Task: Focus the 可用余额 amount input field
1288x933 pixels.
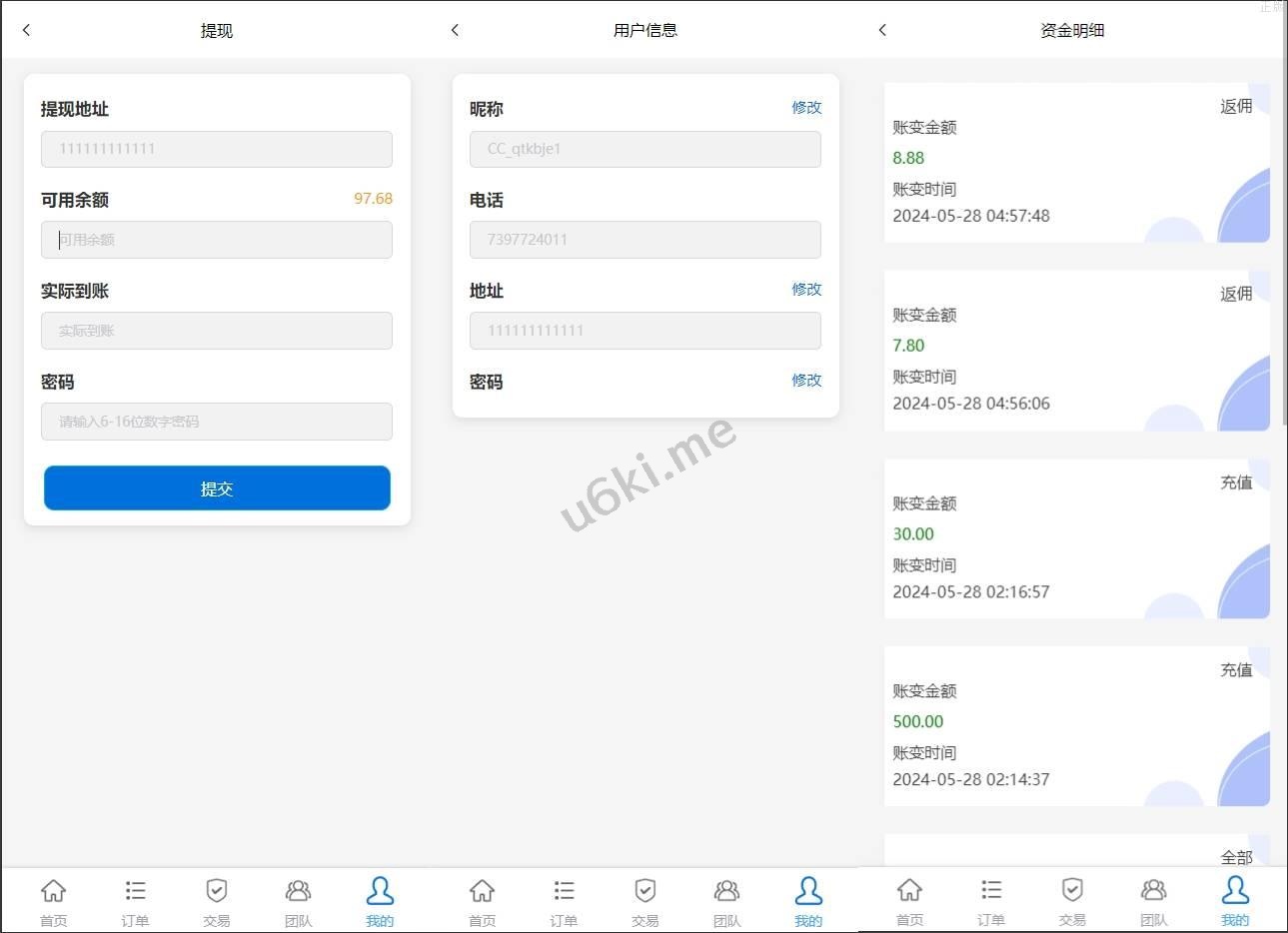Action: 217,240
